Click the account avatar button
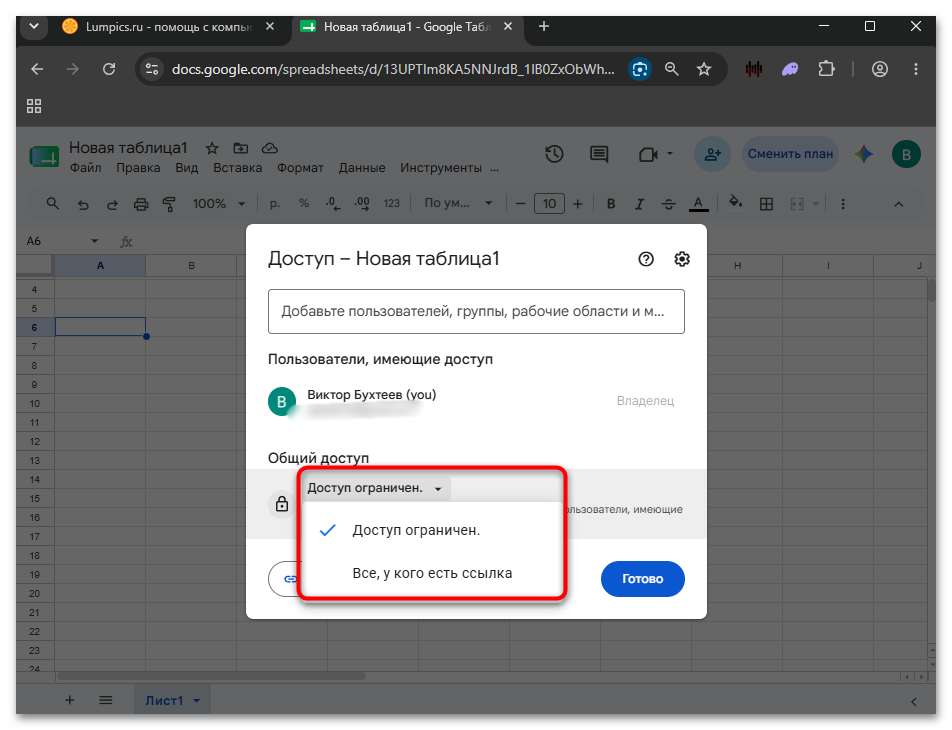This screenshot has height=730, width=952. (906, 154)
